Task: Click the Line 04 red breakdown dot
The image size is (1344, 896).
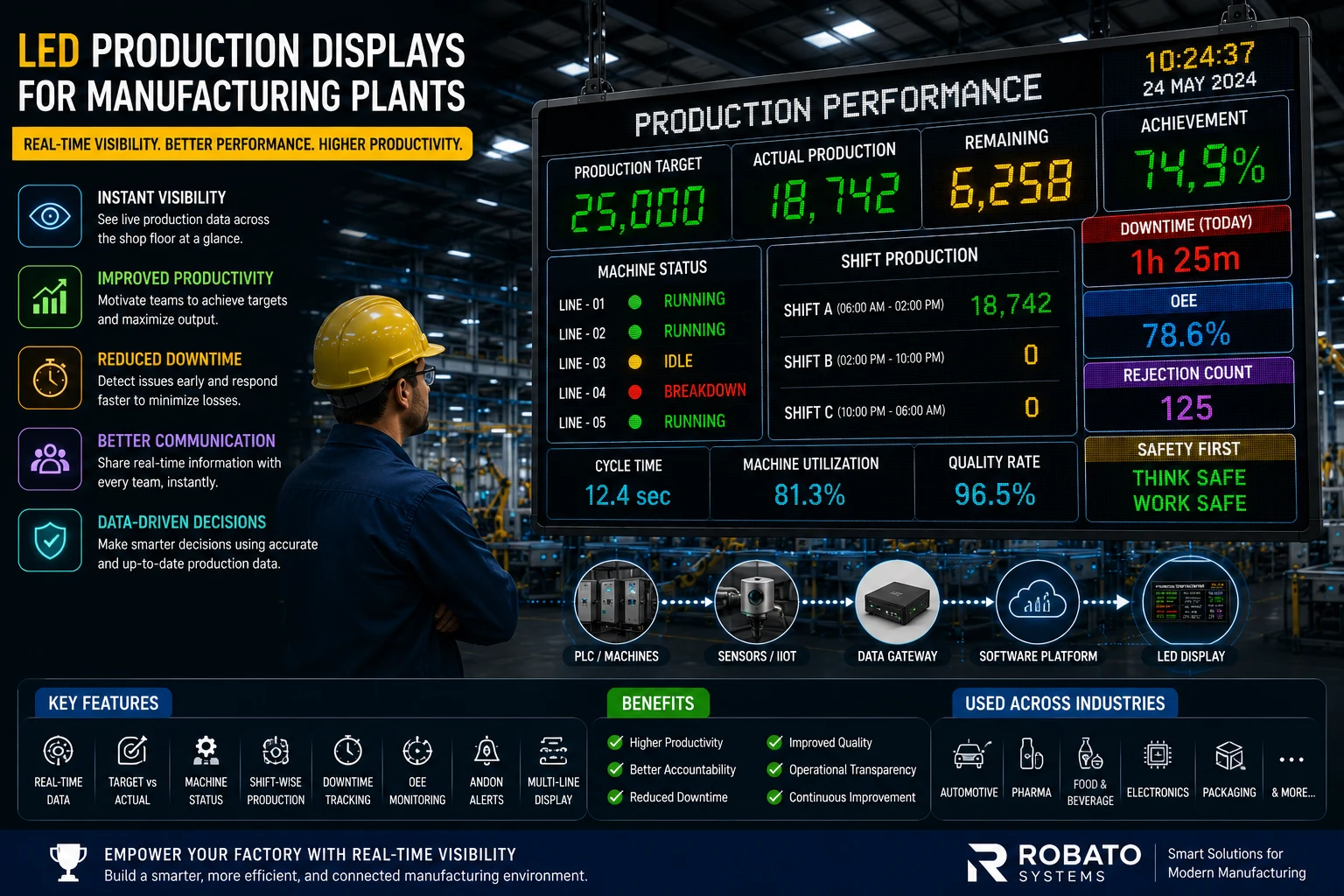Action: pyautogui.click(x=635, y=392)
